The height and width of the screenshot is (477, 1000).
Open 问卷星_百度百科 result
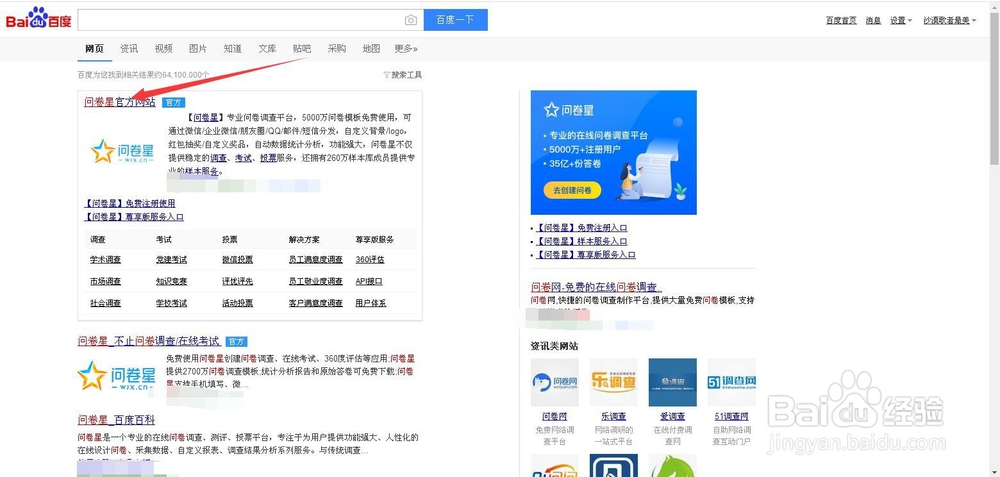point(116,420)
